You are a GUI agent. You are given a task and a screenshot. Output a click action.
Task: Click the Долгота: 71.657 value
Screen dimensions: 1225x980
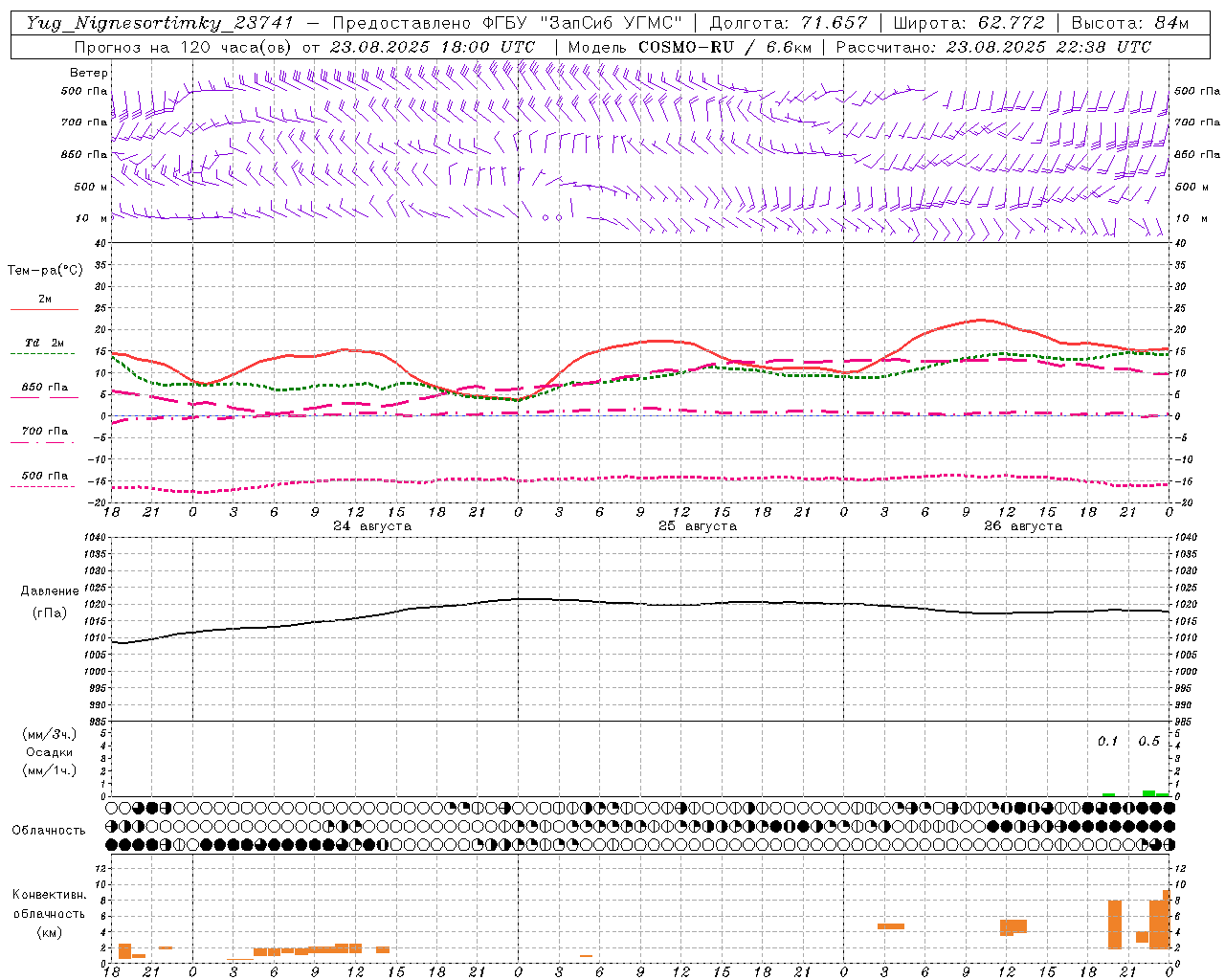pyautogui.click(x=789, y=23)
